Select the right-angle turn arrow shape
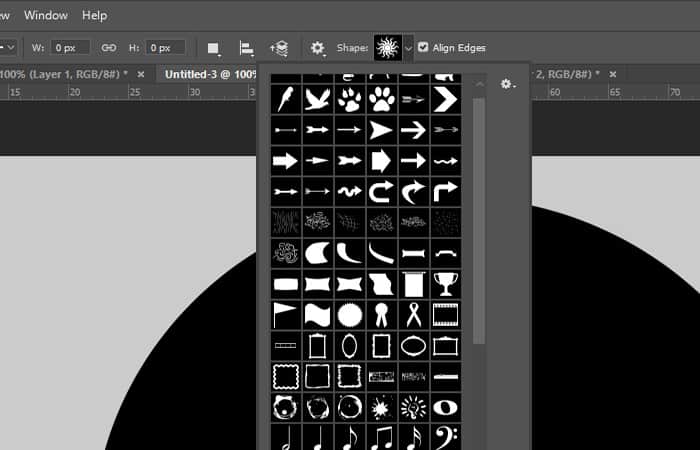This screenshot has width=700, height=450. 446,192
